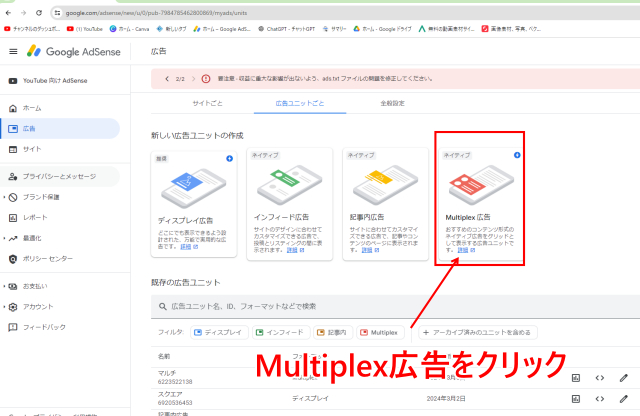Open フィードバック in the sidebar
The height and width of the screenshot is (416, 640).
click(x=60, y=327)
